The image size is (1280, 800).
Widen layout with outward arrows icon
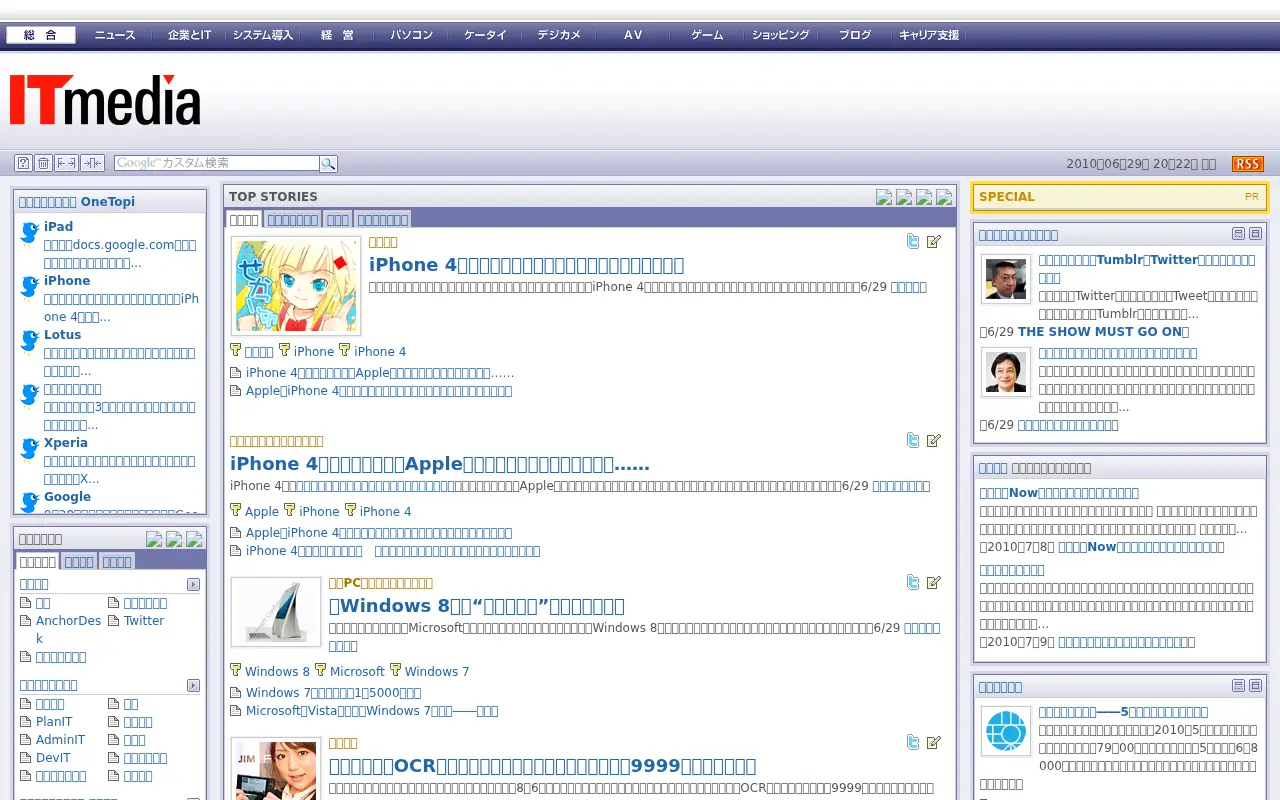(x=67, y=163)
